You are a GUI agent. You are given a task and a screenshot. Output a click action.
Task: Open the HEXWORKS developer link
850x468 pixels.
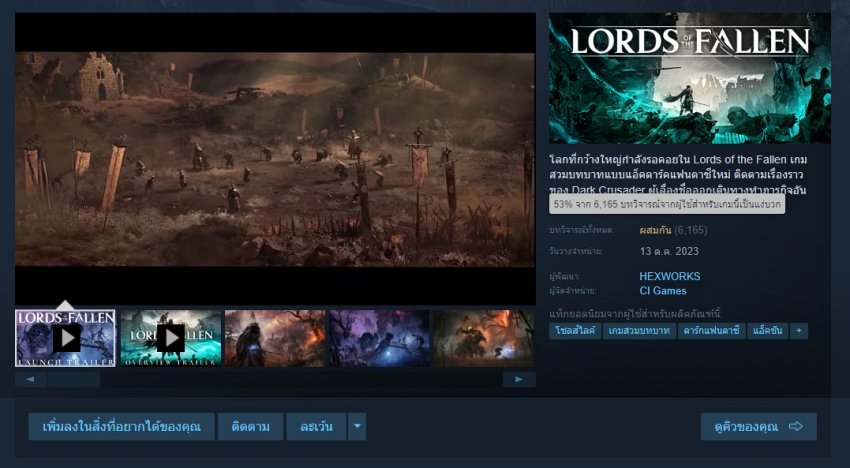[670, 277]
